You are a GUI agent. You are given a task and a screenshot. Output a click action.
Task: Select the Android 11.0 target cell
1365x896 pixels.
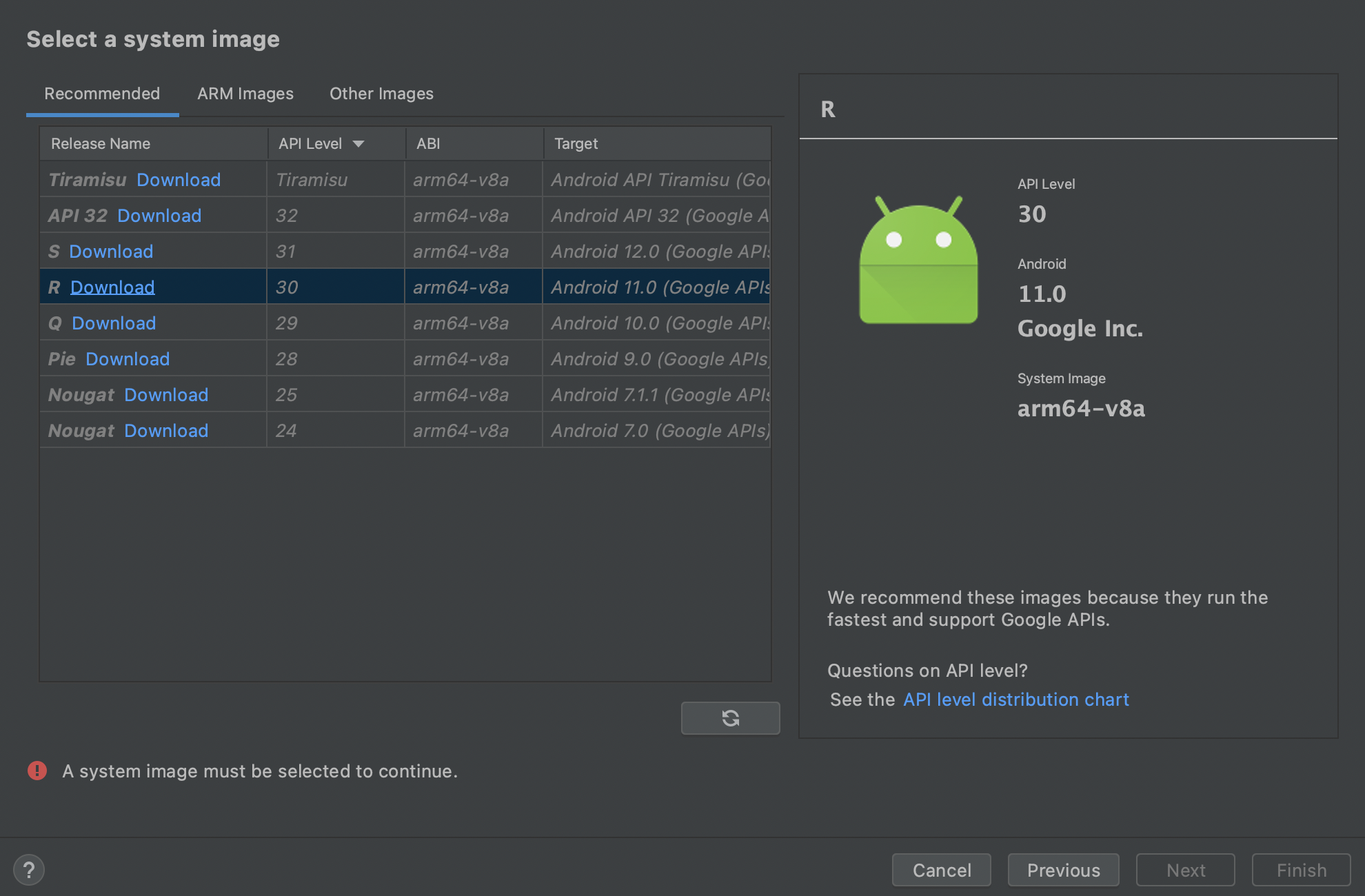(x=657, y=287)
